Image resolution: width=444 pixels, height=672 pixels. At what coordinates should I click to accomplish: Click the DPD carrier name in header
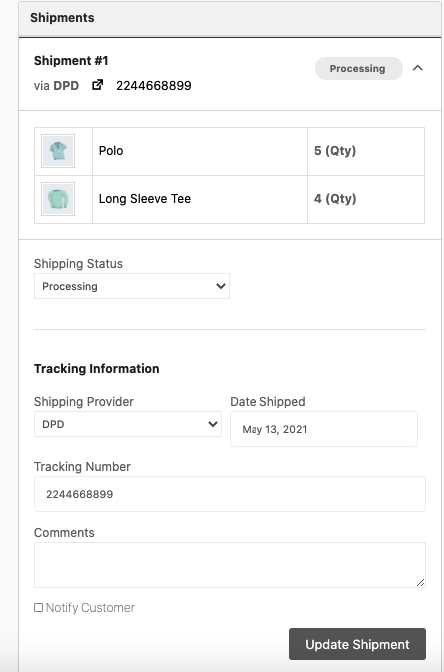point(66,86)
